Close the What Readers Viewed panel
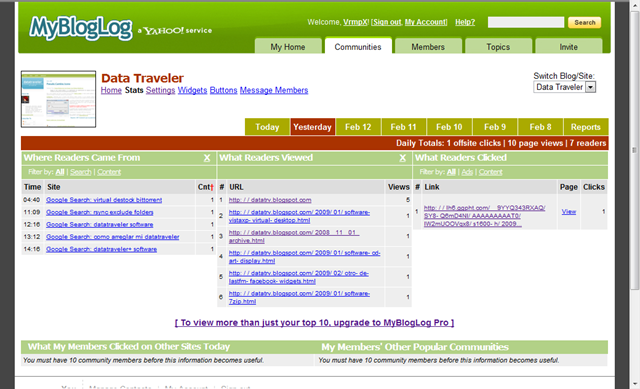 pyautogui.click(x=402, y=158)
